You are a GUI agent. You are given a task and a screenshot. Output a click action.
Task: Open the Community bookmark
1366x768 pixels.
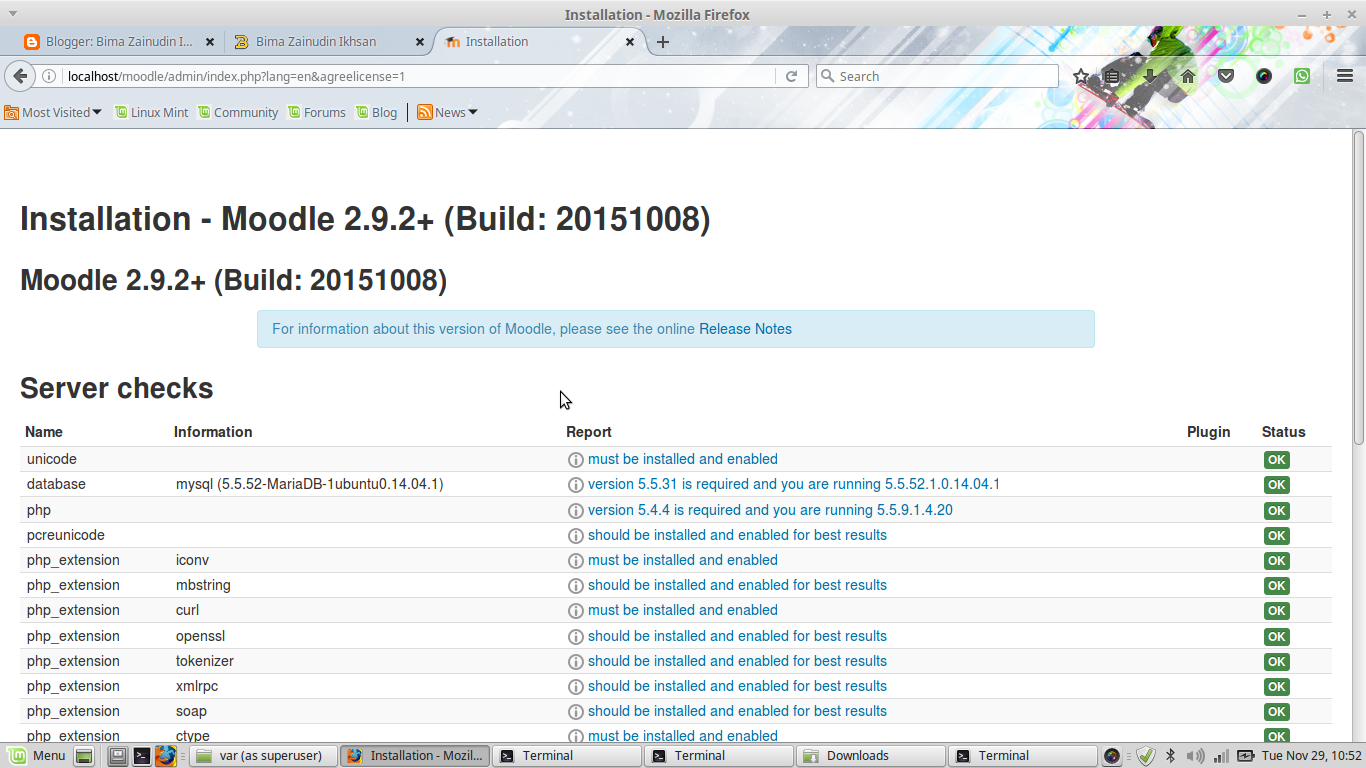[x=238, y=112]
